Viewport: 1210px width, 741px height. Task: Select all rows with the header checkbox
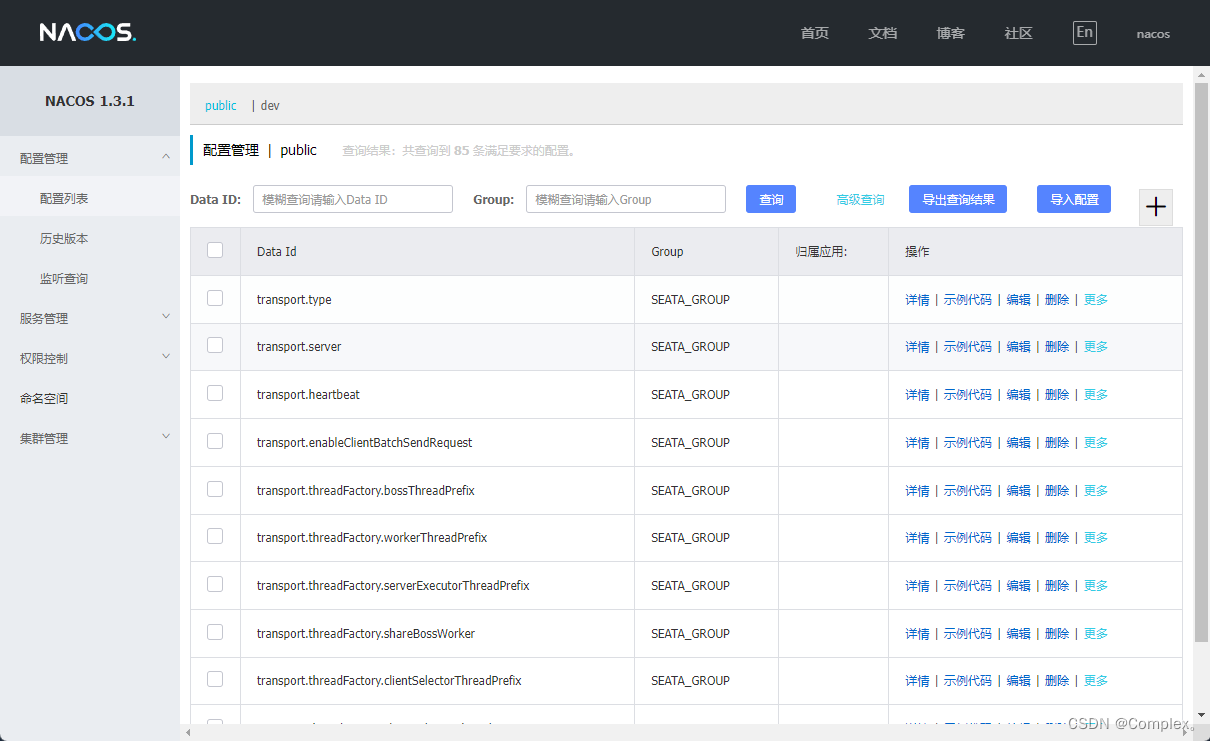click(x=215, y=251)
